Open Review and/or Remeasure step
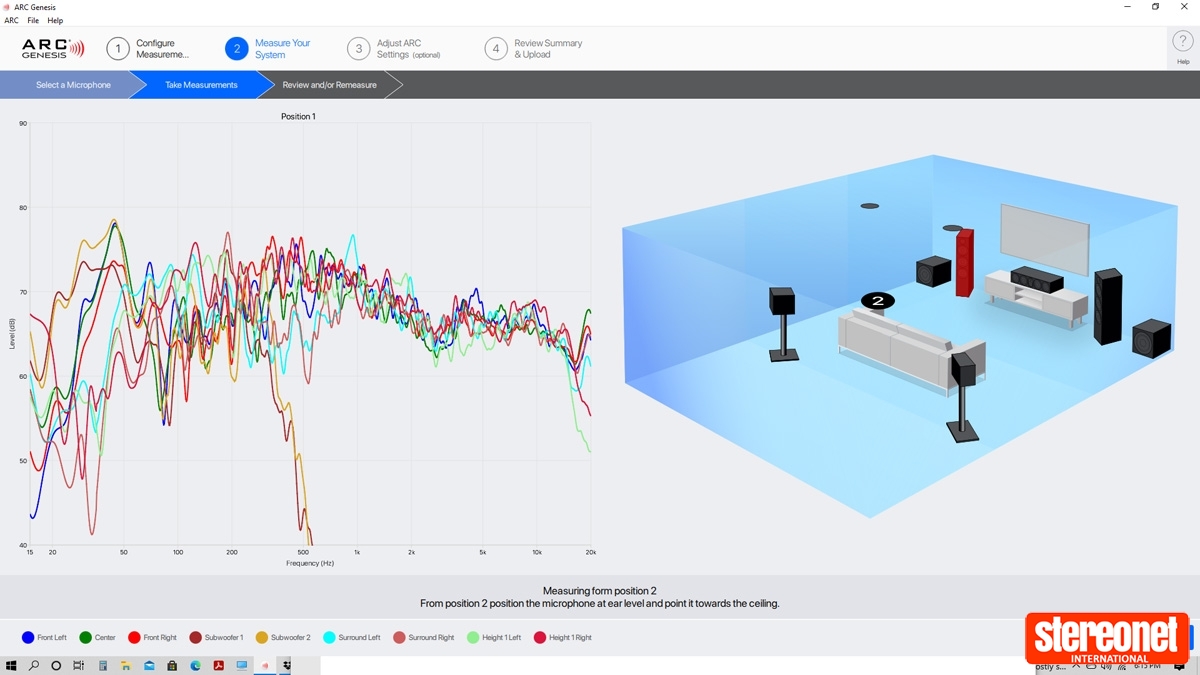Viewport: 1200px width, 675px height. click(x=329, y=85)
